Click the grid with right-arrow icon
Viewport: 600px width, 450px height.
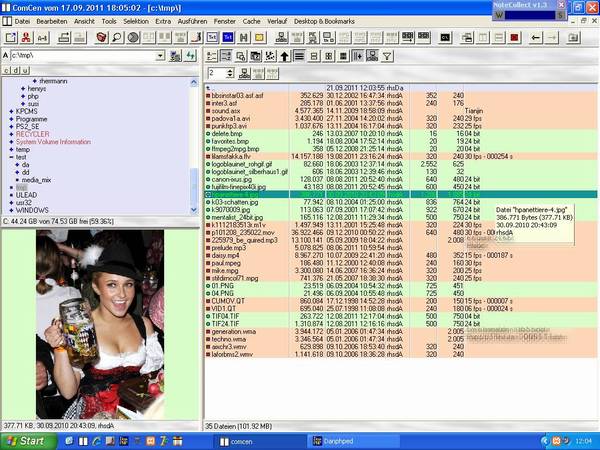pyautogui.click(x=408, y=38)
